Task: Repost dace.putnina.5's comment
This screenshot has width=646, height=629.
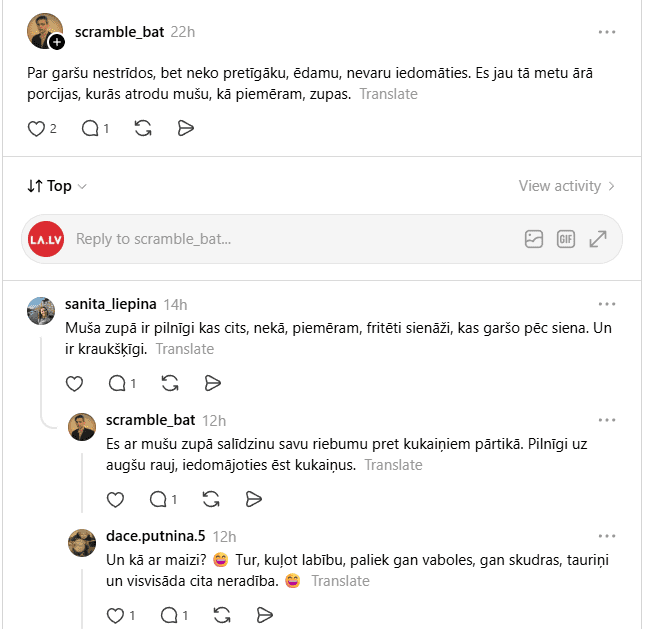Action: [x=222, y=615]
